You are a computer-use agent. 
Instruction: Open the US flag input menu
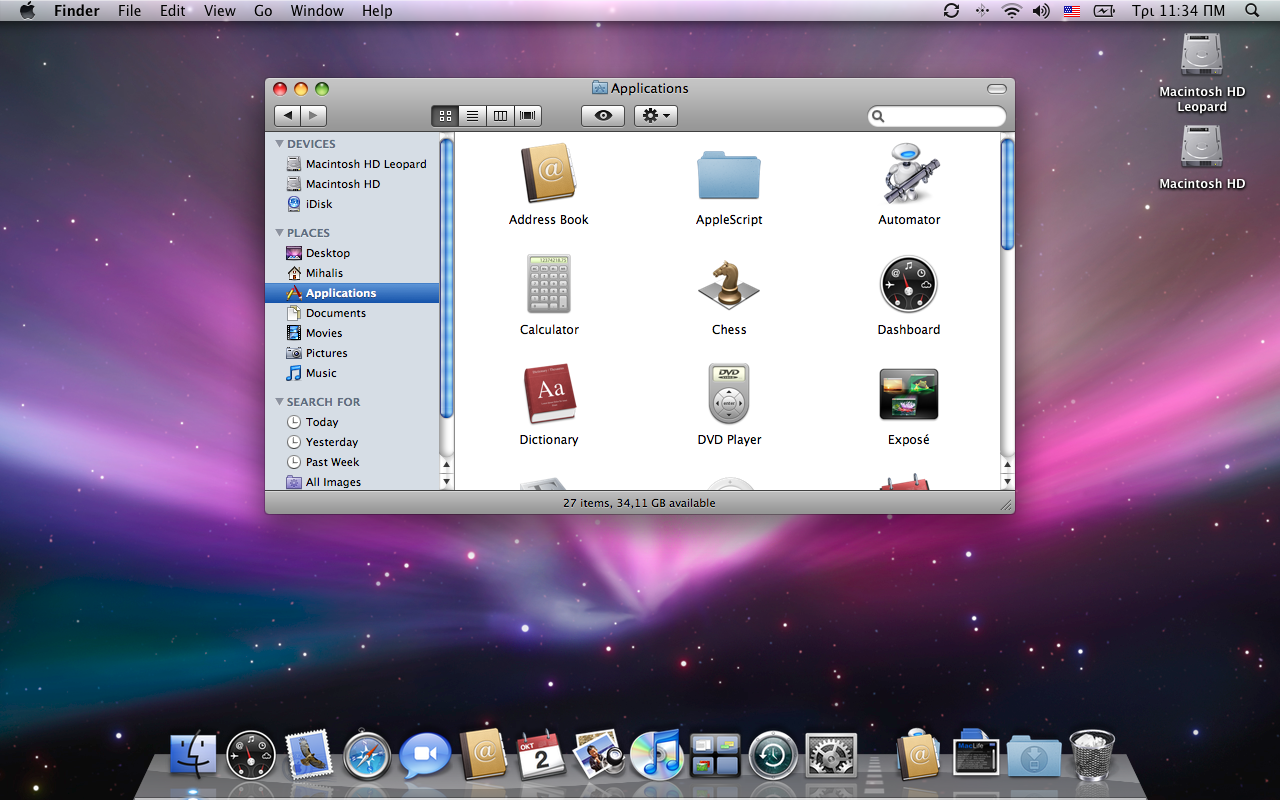[1072, 11]
